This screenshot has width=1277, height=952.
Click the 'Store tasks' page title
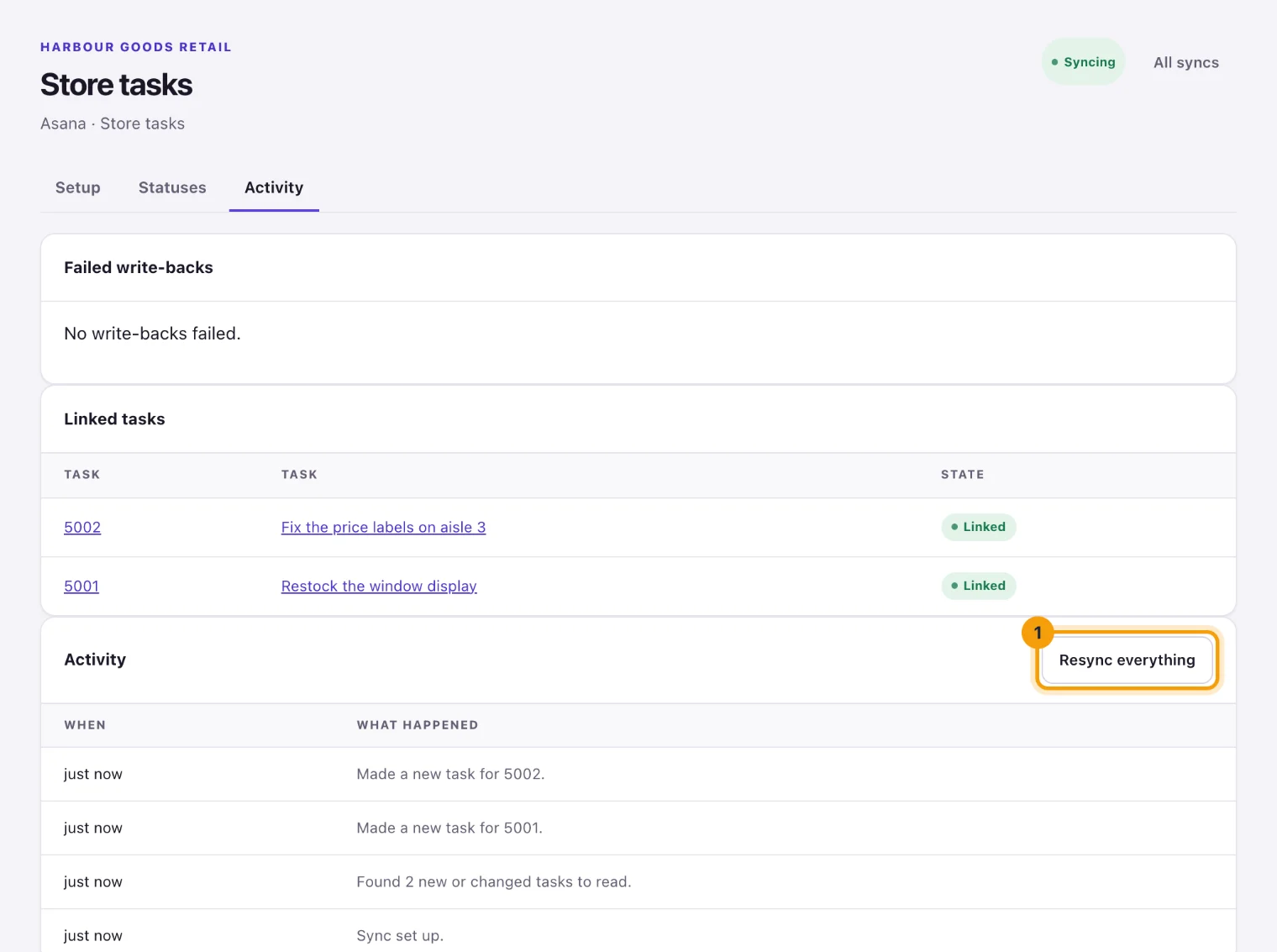[117, 85]
